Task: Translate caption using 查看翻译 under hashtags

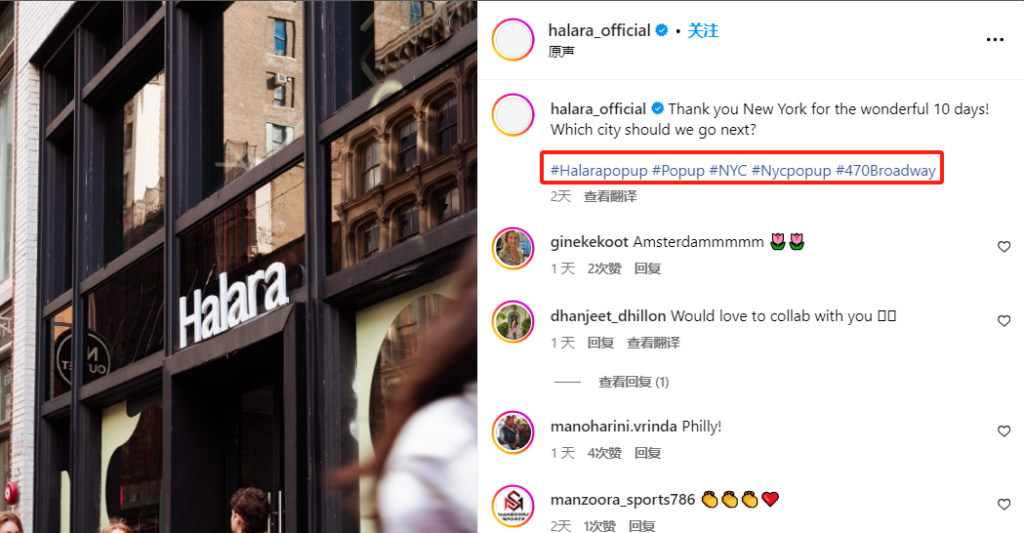Action: click(x=610, y=196)
